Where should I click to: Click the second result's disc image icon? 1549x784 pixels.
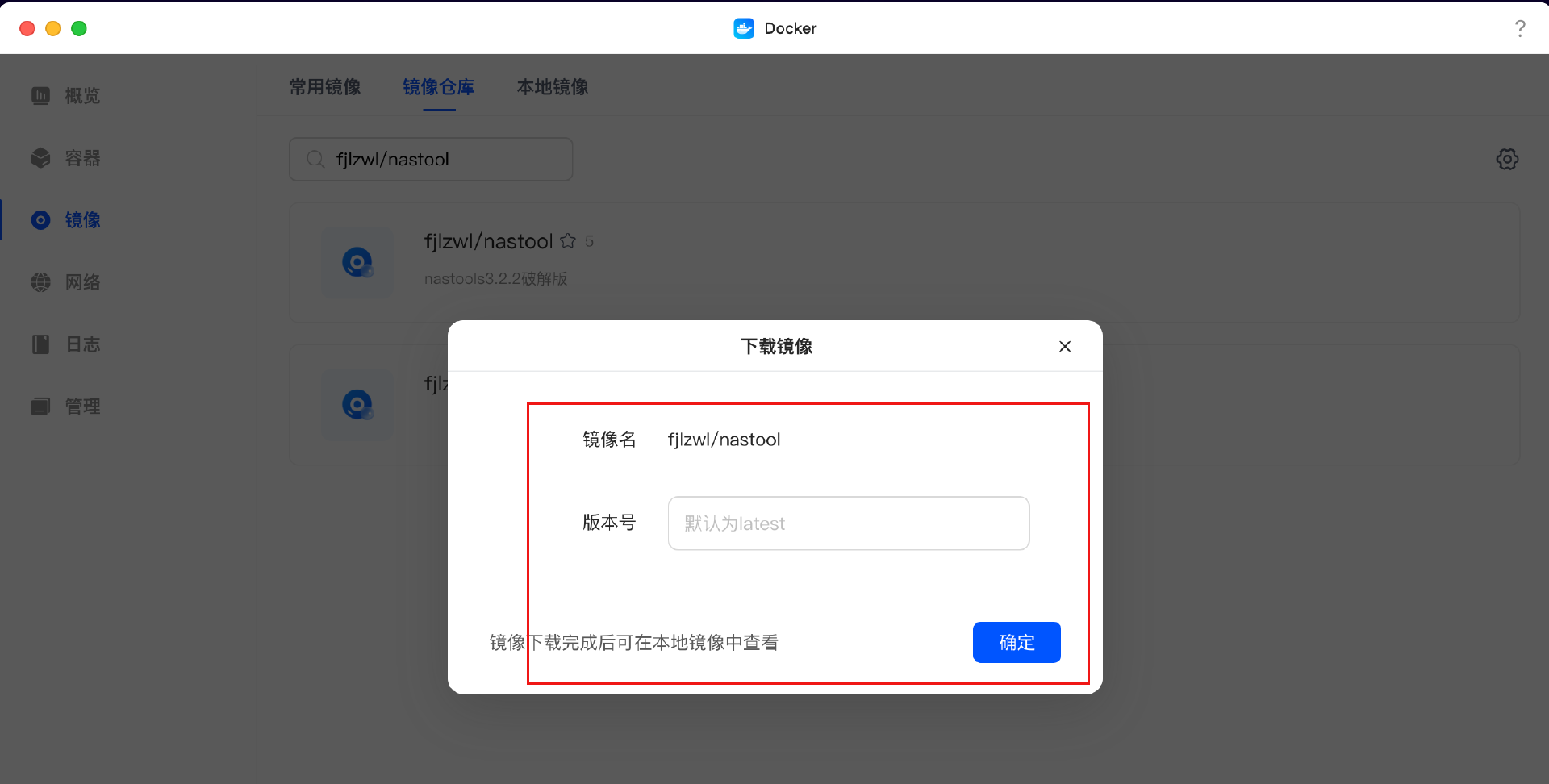click(x=357, y=405)
